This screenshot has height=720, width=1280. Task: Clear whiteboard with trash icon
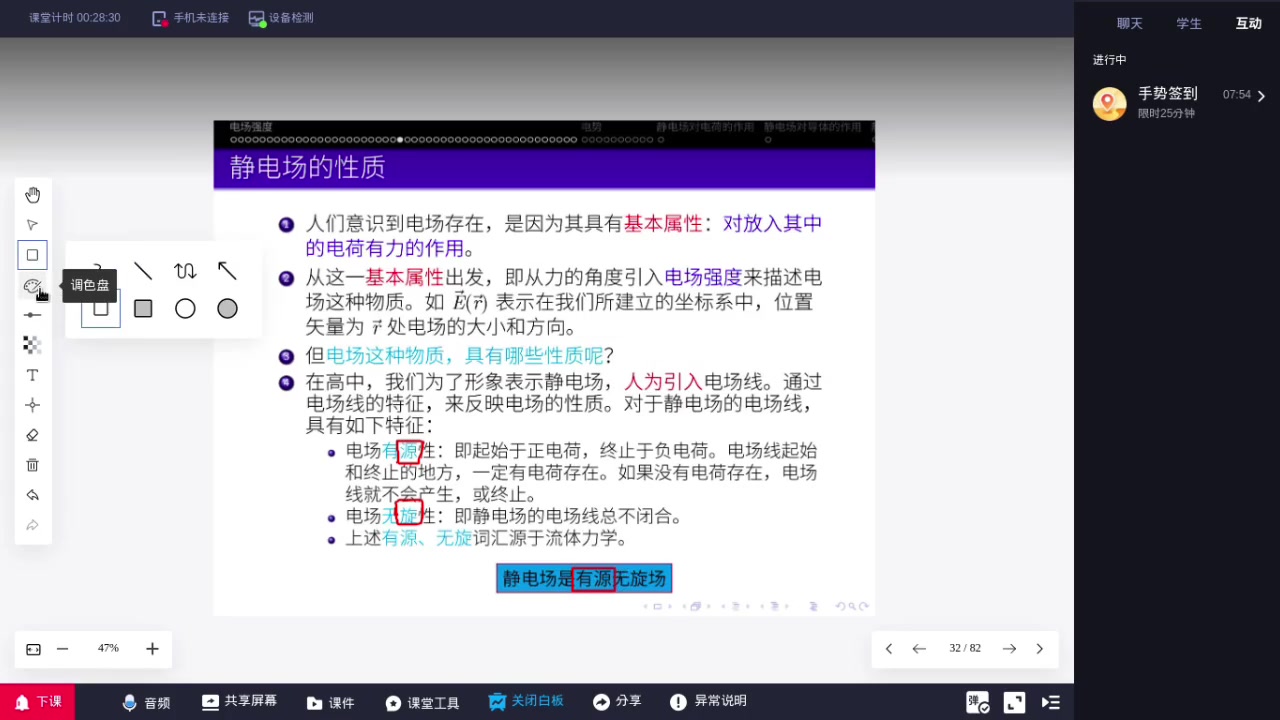pos(32,465)
